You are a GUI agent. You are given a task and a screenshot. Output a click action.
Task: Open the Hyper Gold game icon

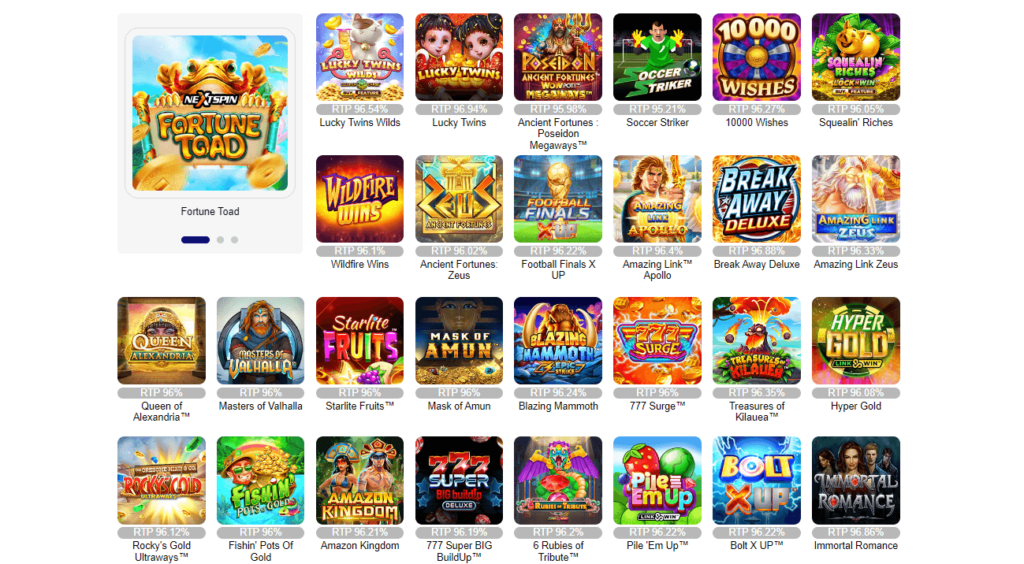click(856, 341)
